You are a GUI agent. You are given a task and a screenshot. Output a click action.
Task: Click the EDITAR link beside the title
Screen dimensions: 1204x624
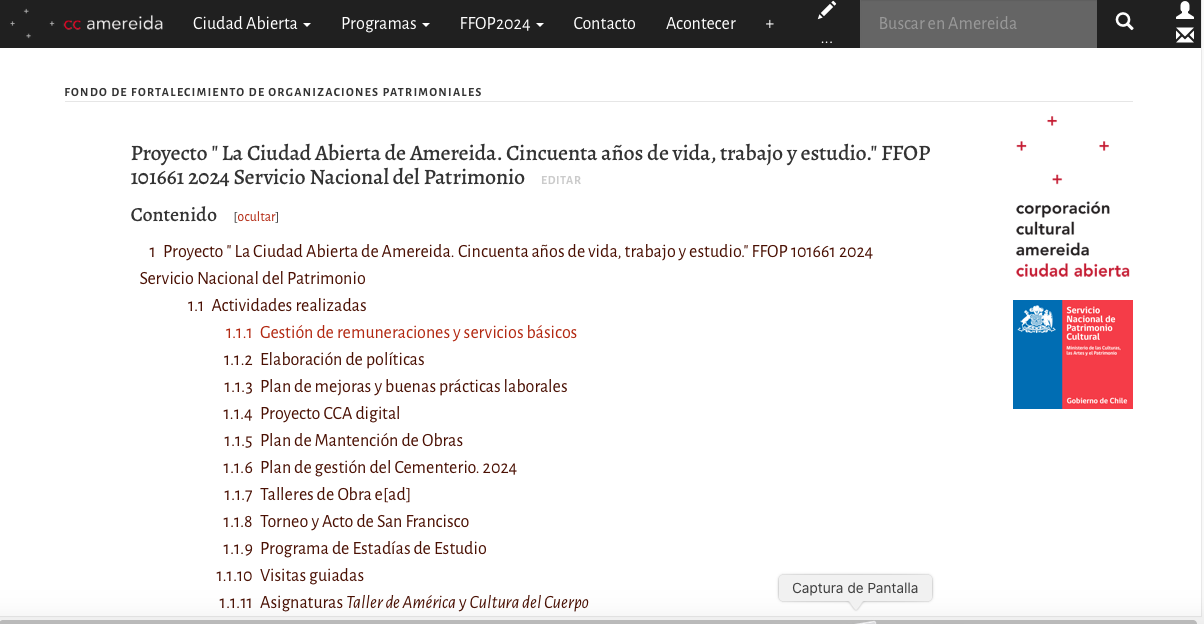(x=560, y=181)
